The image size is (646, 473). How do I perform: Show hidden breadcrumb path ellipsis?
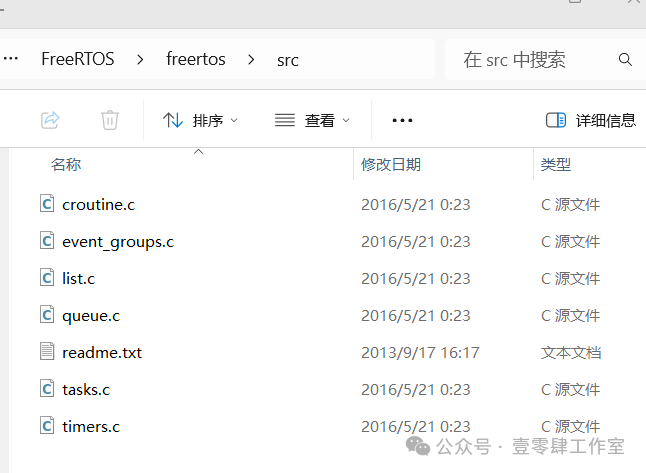coord(11,59)
